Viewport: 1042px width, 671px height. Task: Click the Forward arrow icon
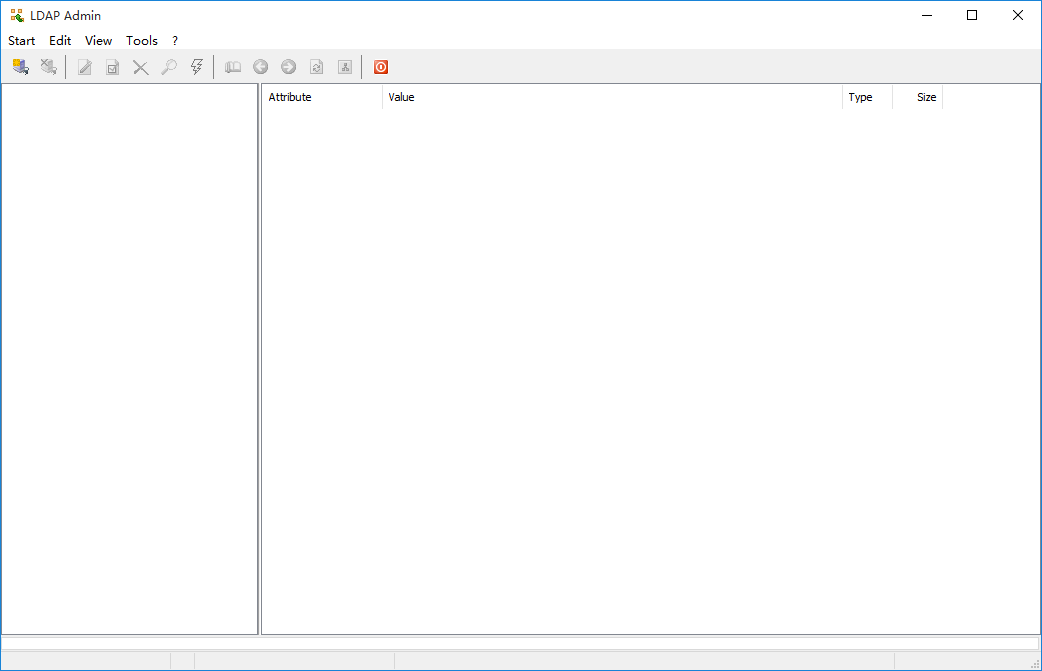(288, 67)
